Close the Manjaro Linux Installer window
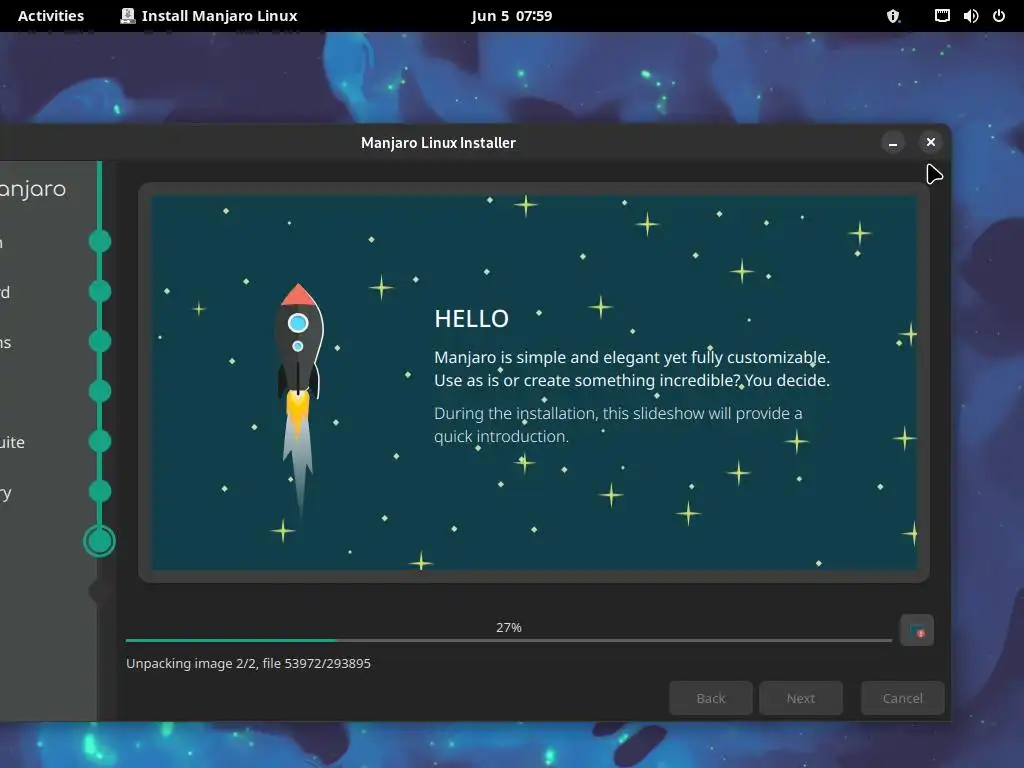 (931, 142)
